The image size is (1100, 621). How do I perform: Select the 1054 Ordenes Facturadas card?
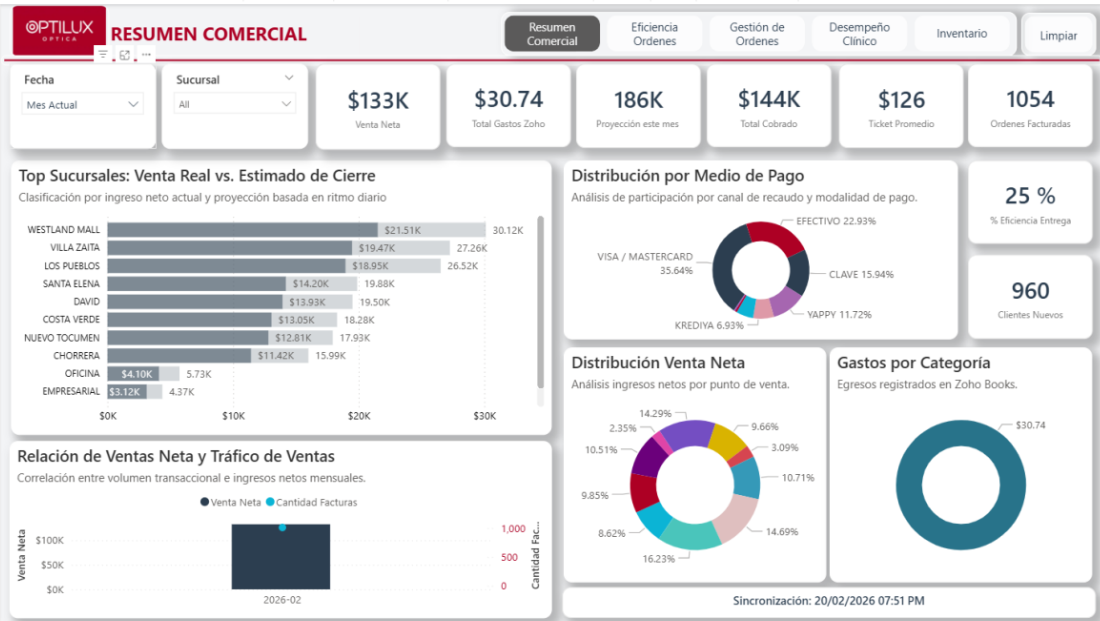[x=1031, y=107]
